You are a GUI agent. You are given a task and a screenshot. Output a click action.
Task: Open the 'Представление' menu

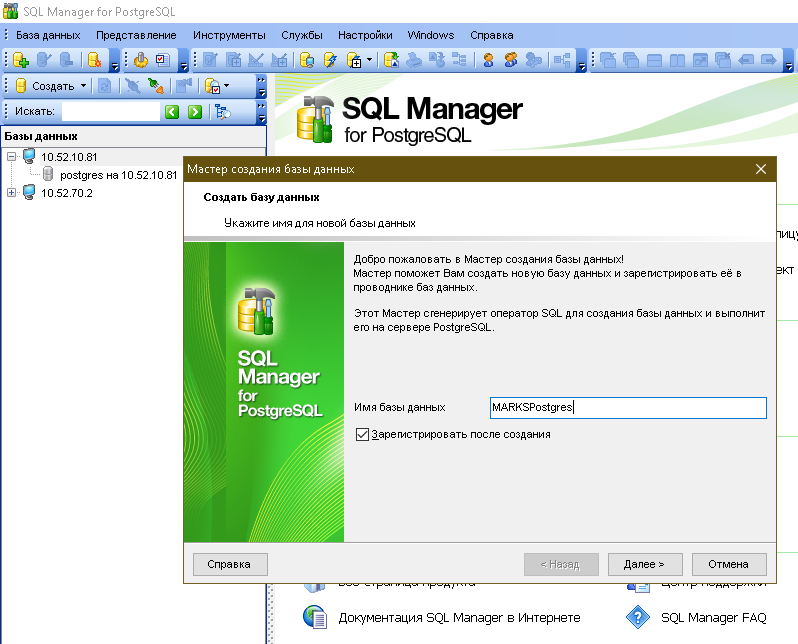136,35
